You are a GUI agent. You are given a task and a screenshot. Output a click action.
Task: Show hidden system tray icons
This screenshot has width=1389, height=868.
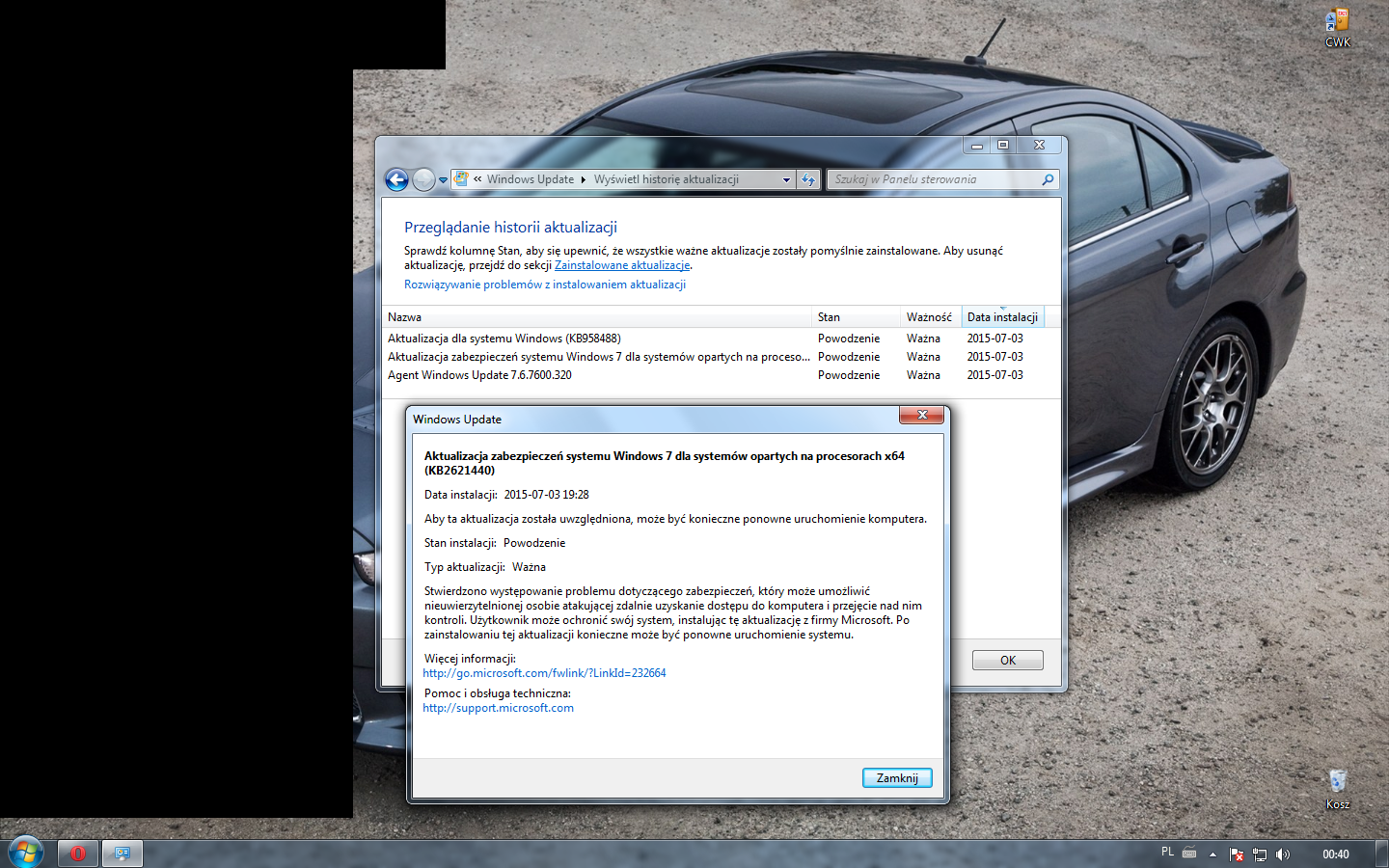(x=1212, y=854)
